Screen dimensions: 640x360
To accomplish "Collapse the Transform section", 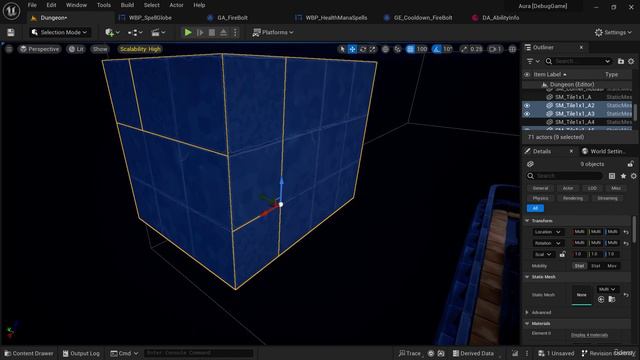I will pos(527,220).
